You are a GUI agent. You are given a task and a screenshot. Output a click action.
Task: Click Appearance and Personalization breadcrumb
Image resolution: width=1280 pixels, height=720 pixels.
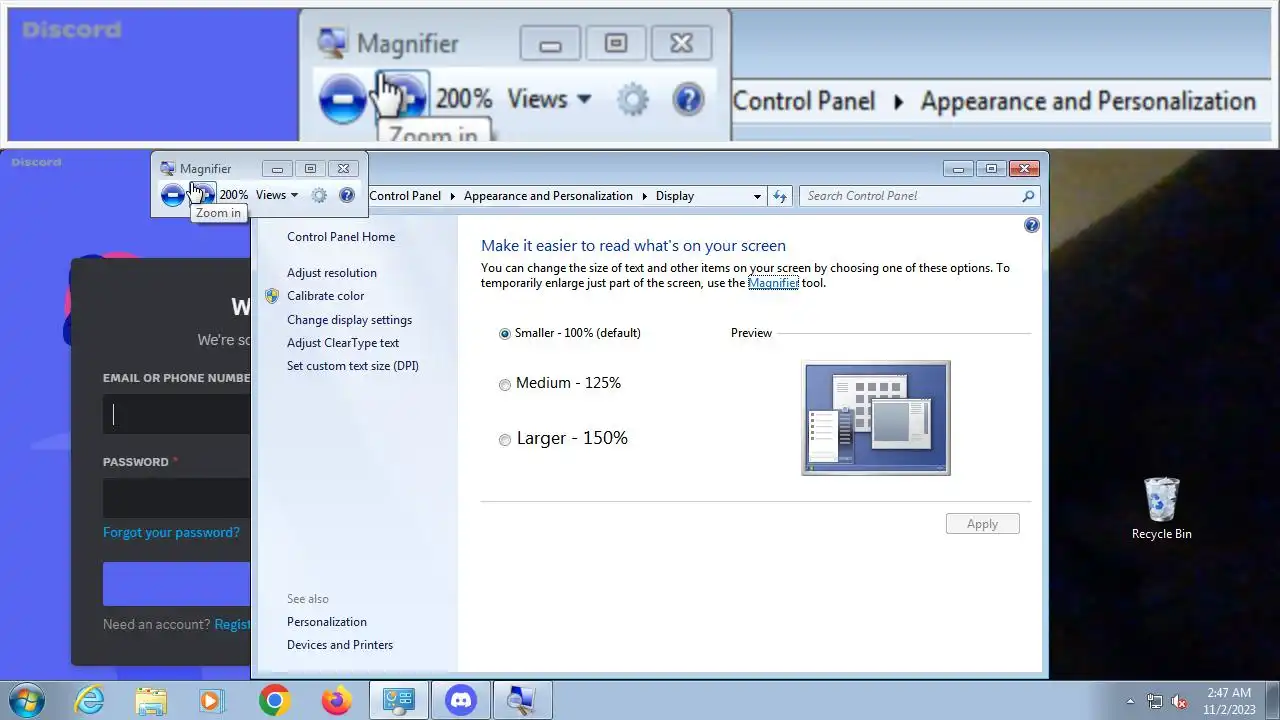[x=548, y=196]
